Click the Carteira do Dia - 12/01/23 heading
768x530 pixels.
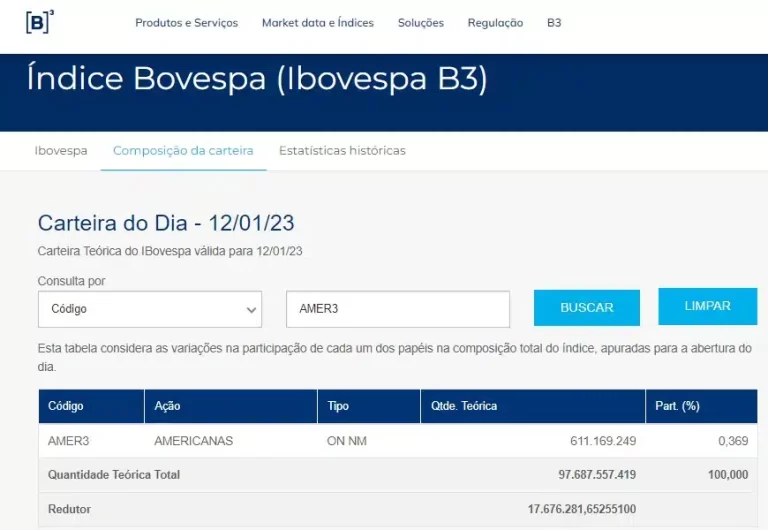pyautogui.click(x=166, y=223)
